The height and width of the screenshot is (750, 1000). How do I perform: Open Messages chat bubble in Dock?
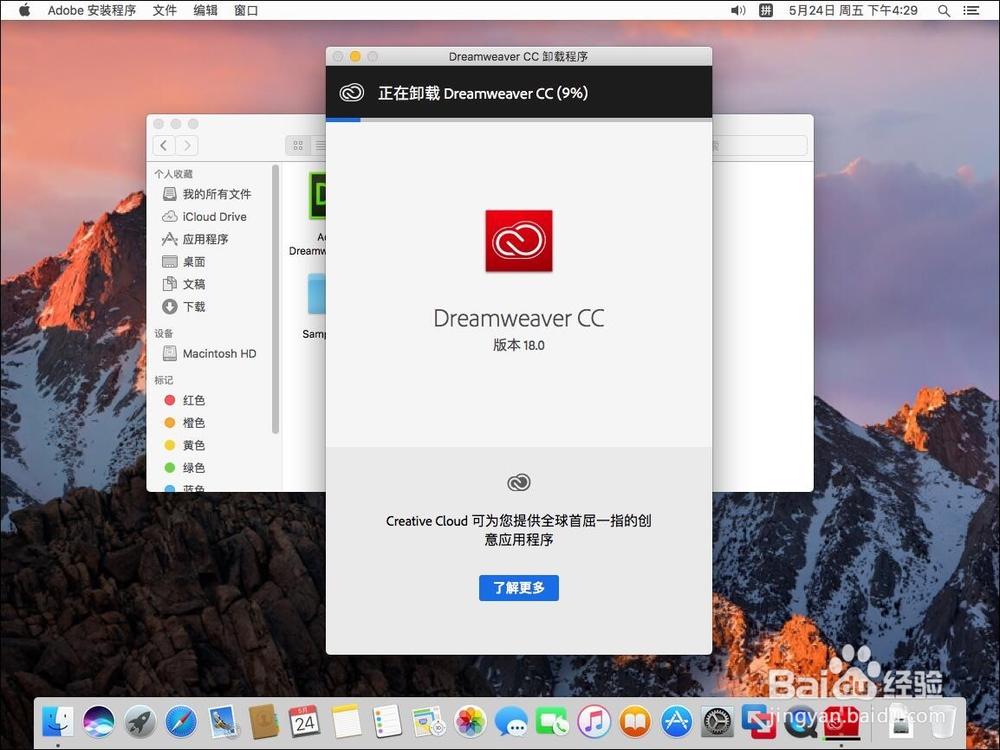[x=511, y=722]
